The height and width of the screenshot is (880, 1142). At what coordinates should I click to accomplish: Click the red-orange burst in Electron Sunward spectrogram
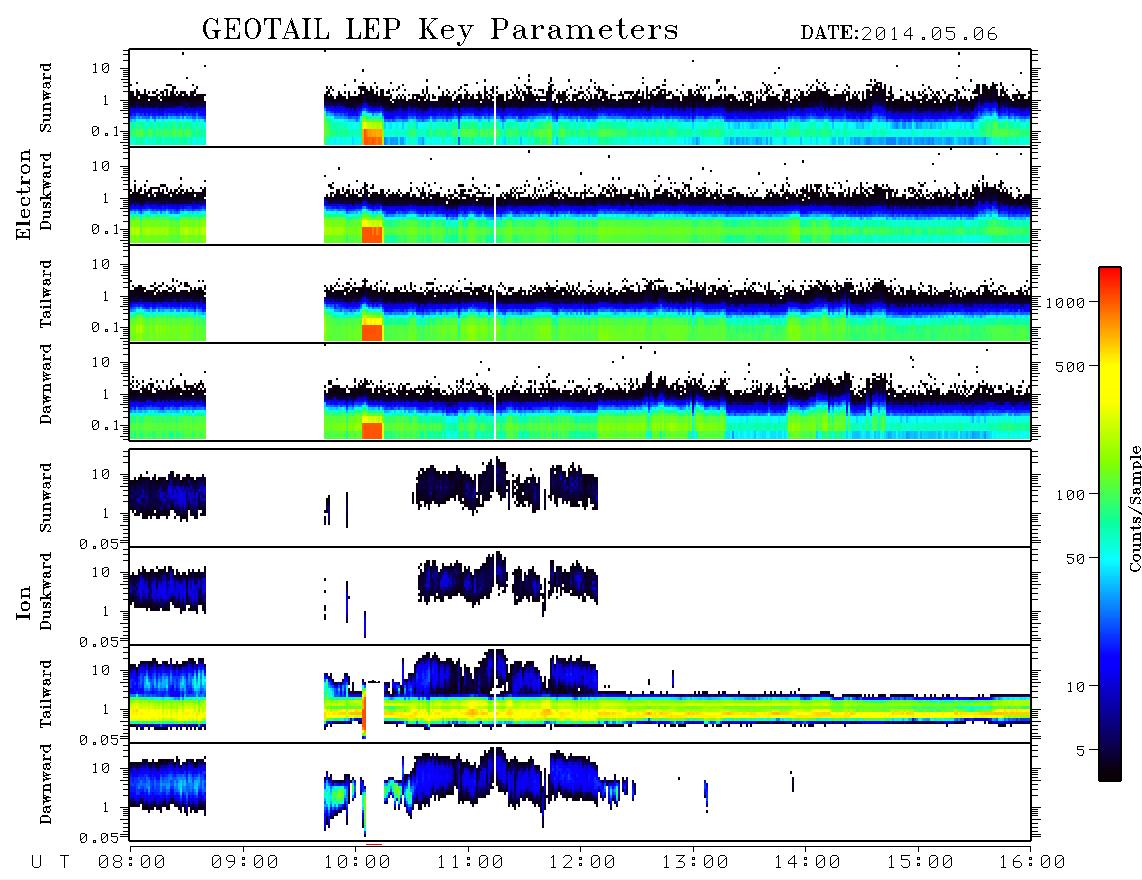[372, 136]
